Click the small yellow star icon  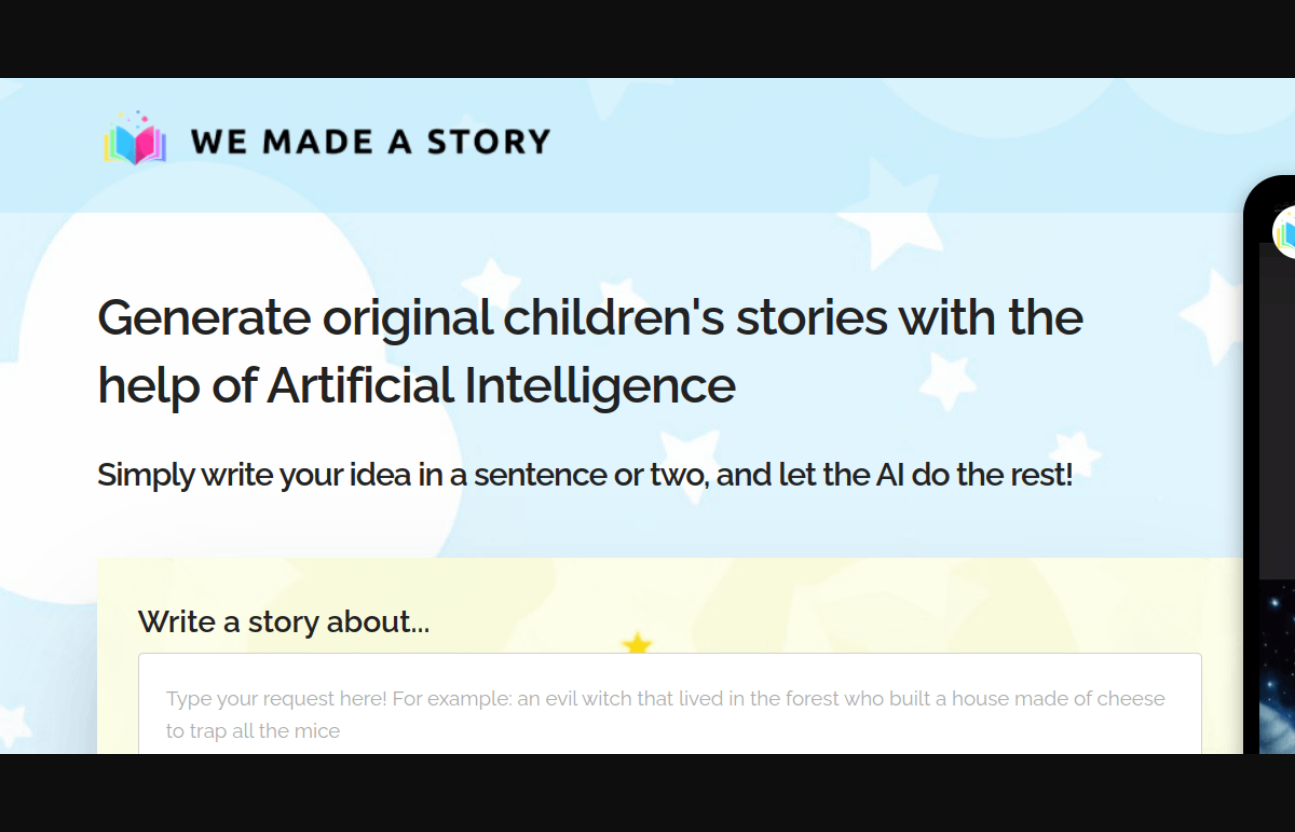pyautogui.click(x=637, y=643)
